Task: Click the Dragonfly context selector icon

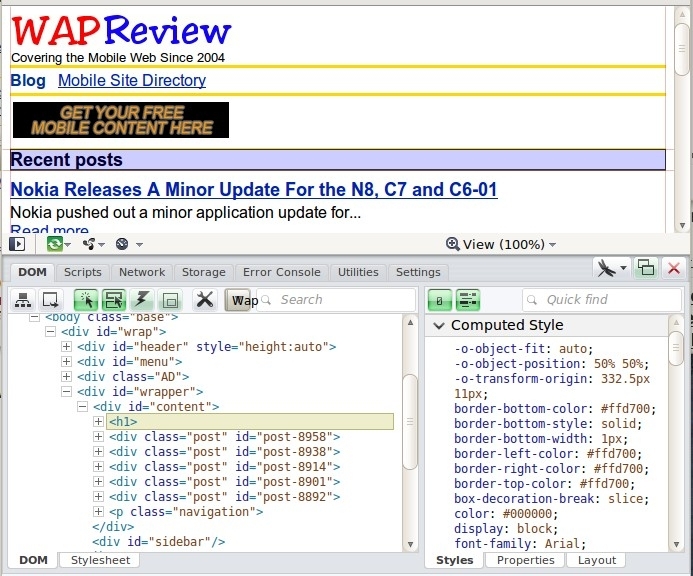Action: point(610,268)
